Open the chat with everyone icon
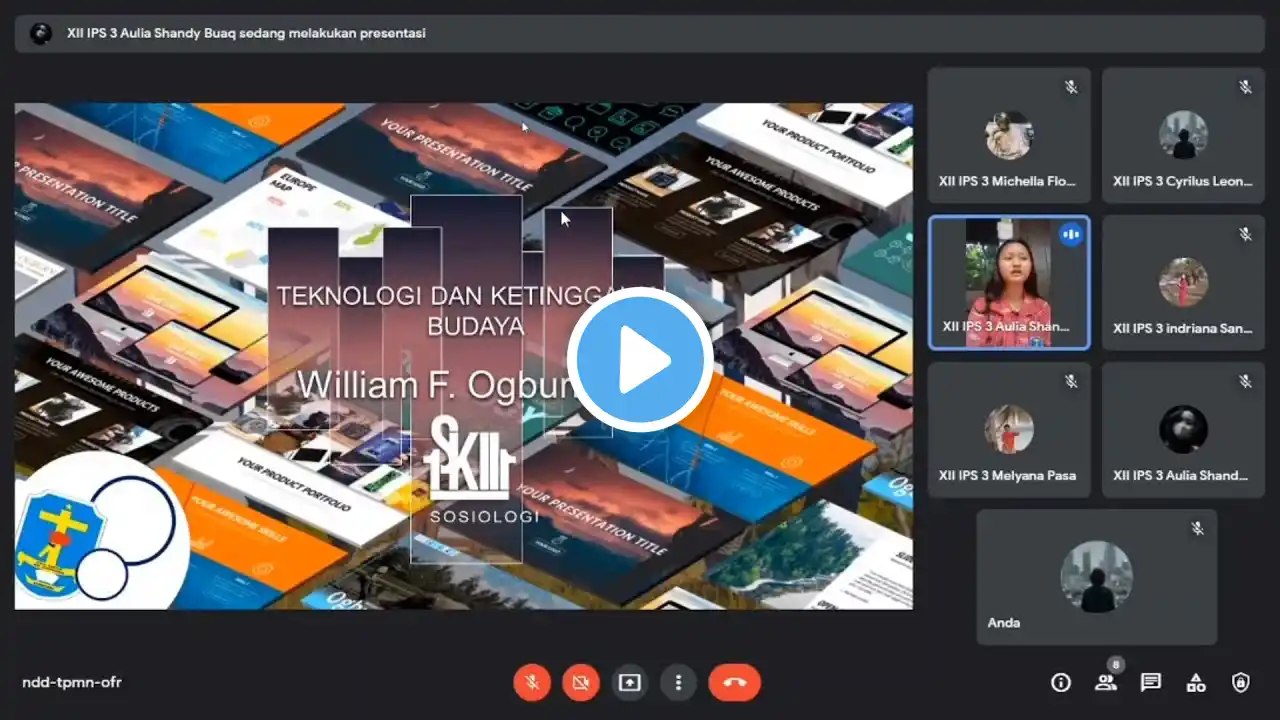The width and height of the screenshot is (1280, 720). tap(1151, 683)
